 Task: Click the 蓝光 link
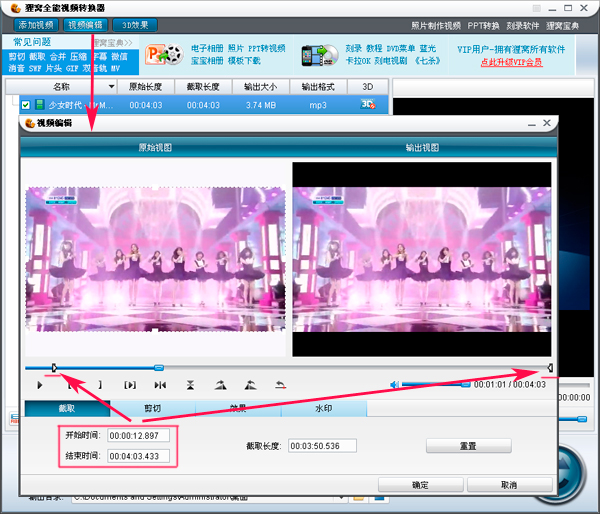coord(427,48)
